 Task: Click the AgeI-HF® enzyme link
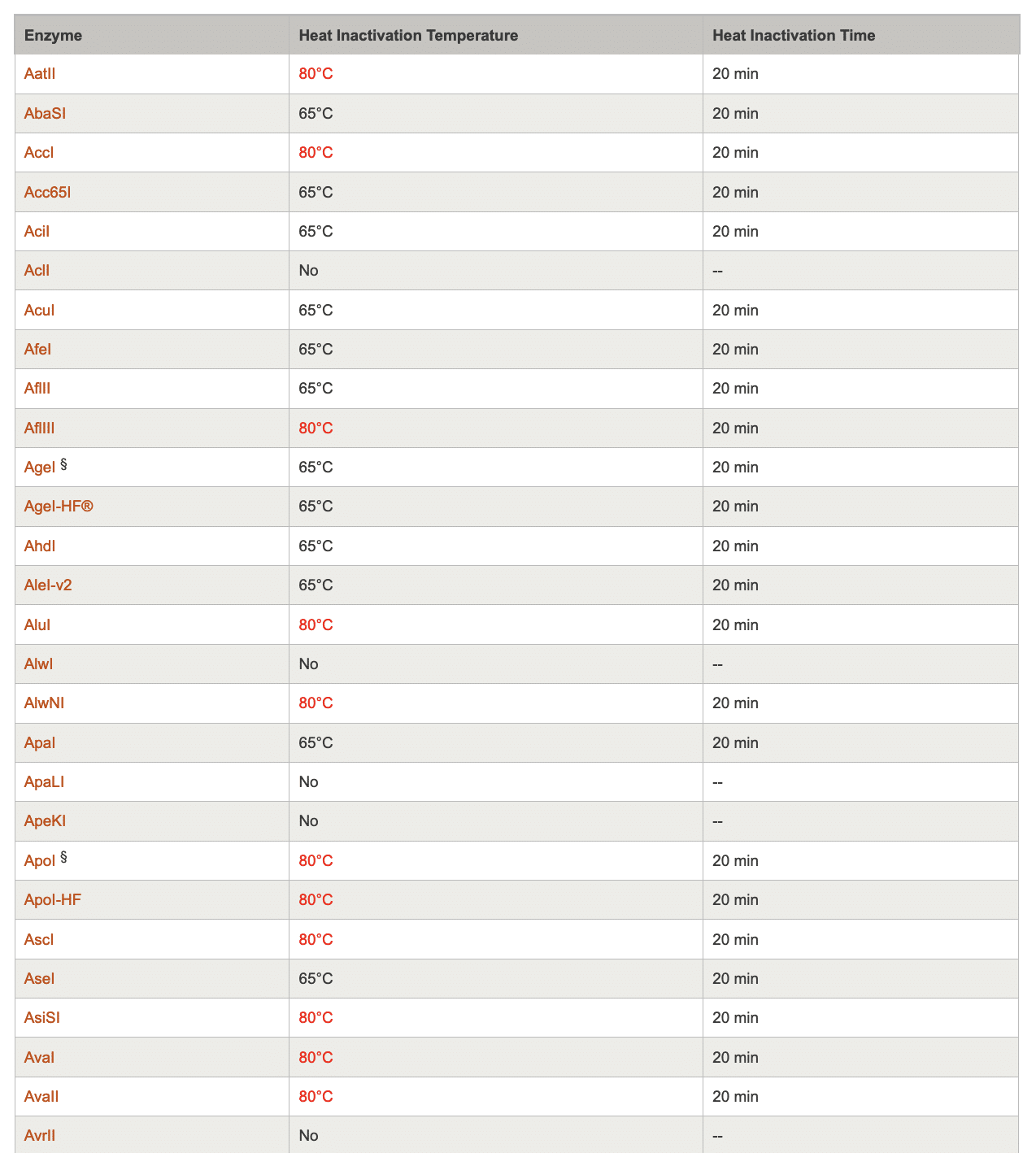pos(59,507)
